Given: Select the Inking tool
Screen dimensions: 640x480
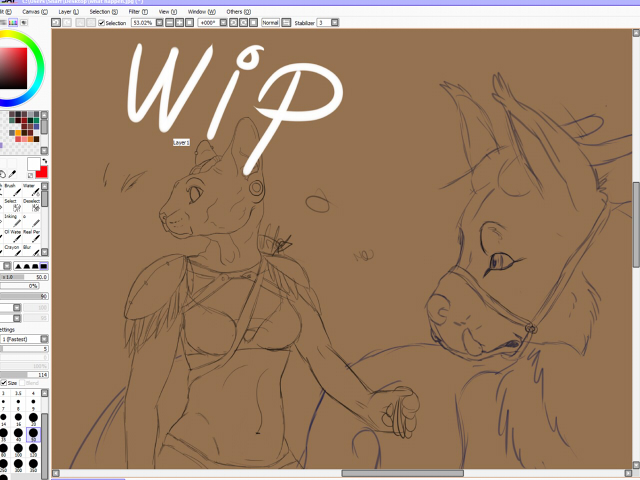Looking at the screenshot, I should (x=13, y=220).
